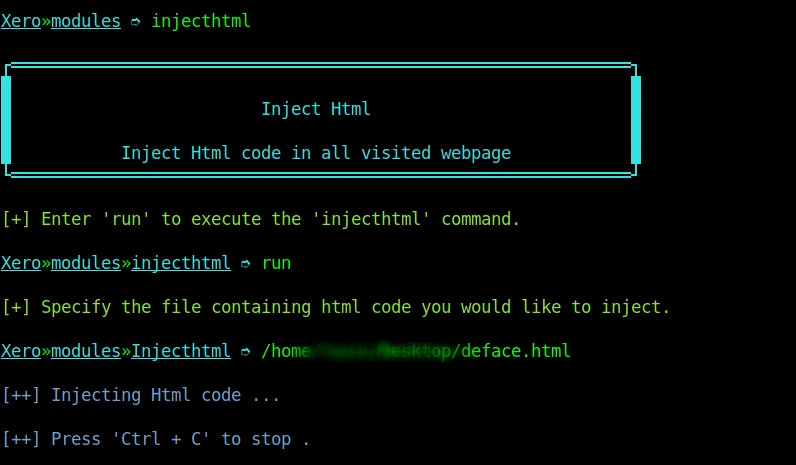The width and height of the screenshot is (796, 465).
Task: Click 'Xero' in the first prompt line
Action: [x=20, y=21]
